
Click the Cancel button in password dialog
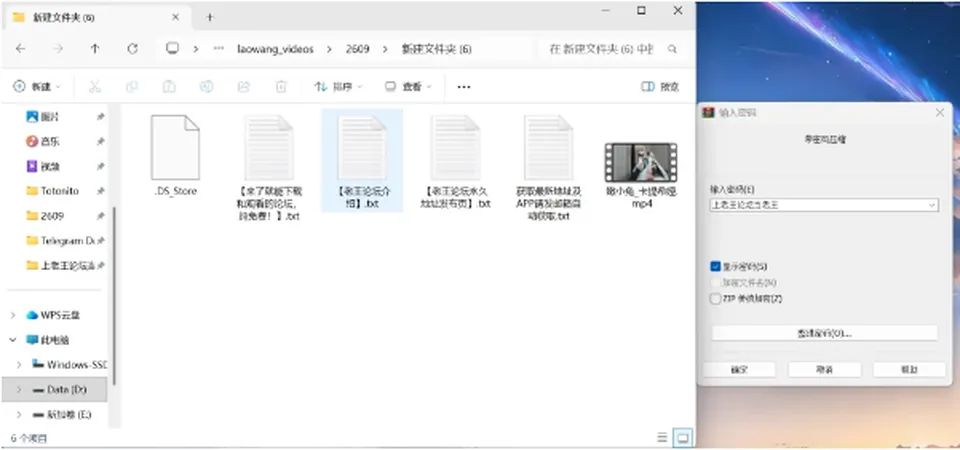pyautogui.click(x=824, y=370)
